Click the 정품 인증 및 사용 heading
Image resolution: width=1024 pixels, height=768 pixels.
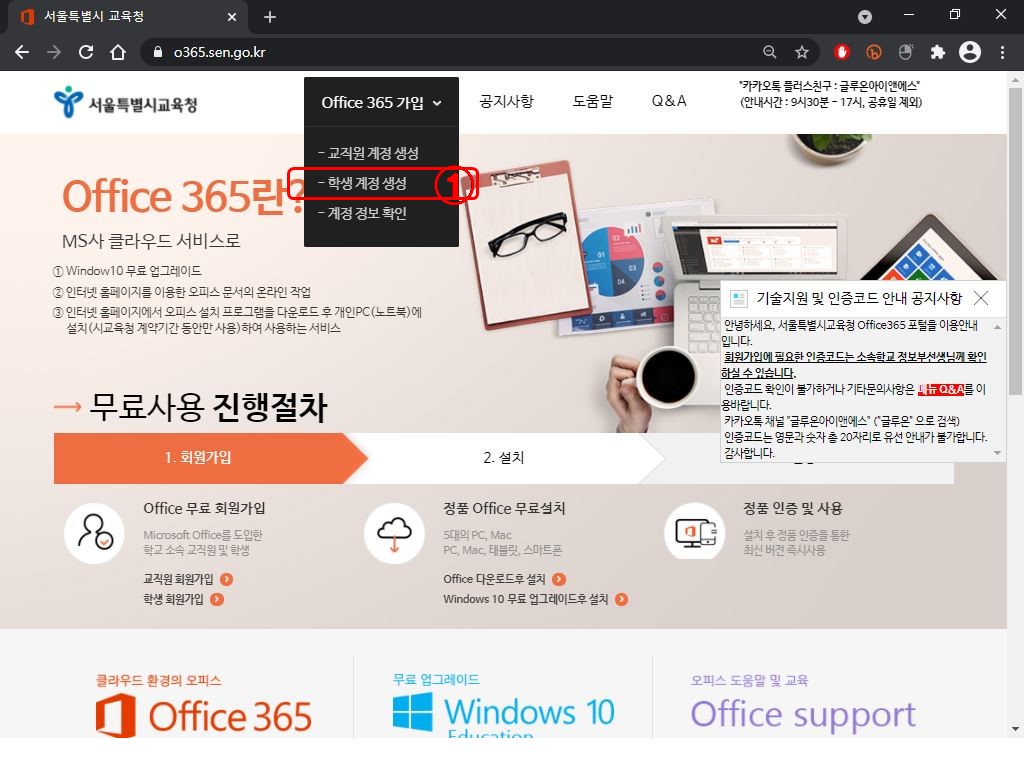tap(793, 508)
